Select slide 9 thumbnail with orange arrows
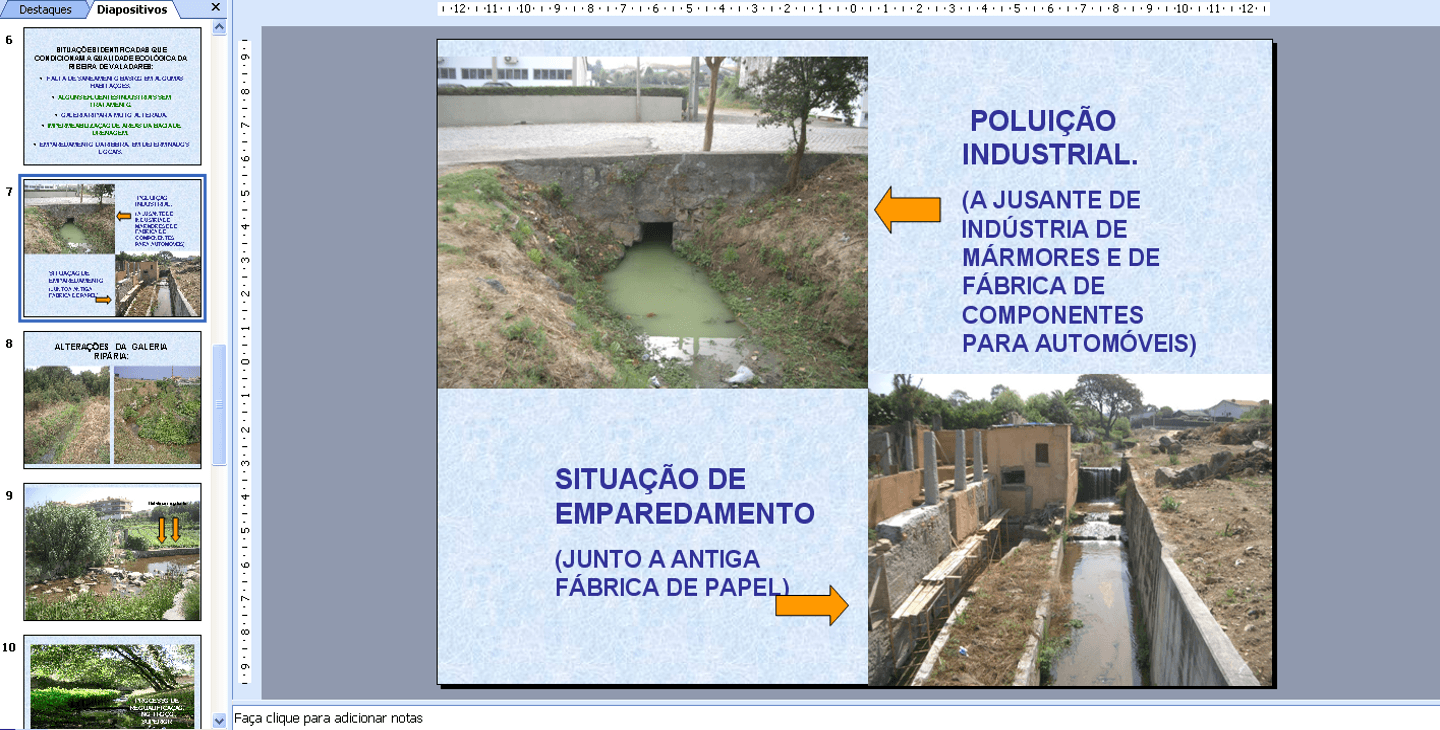Viewport: 1440px width, 730px height. 112,552
